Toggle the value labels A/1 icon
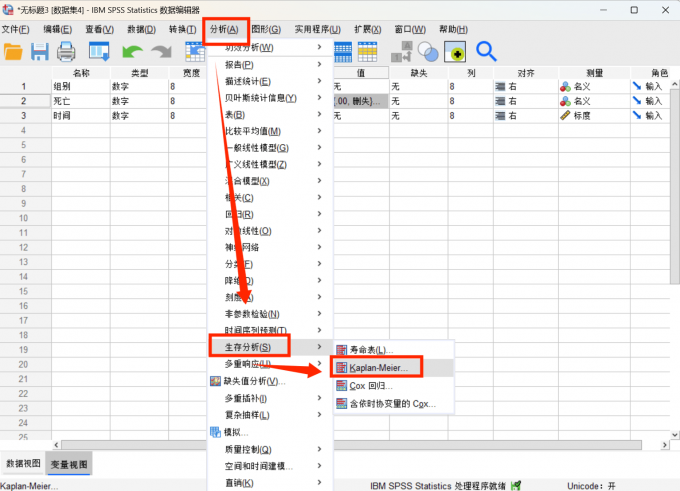 point(402,52)
